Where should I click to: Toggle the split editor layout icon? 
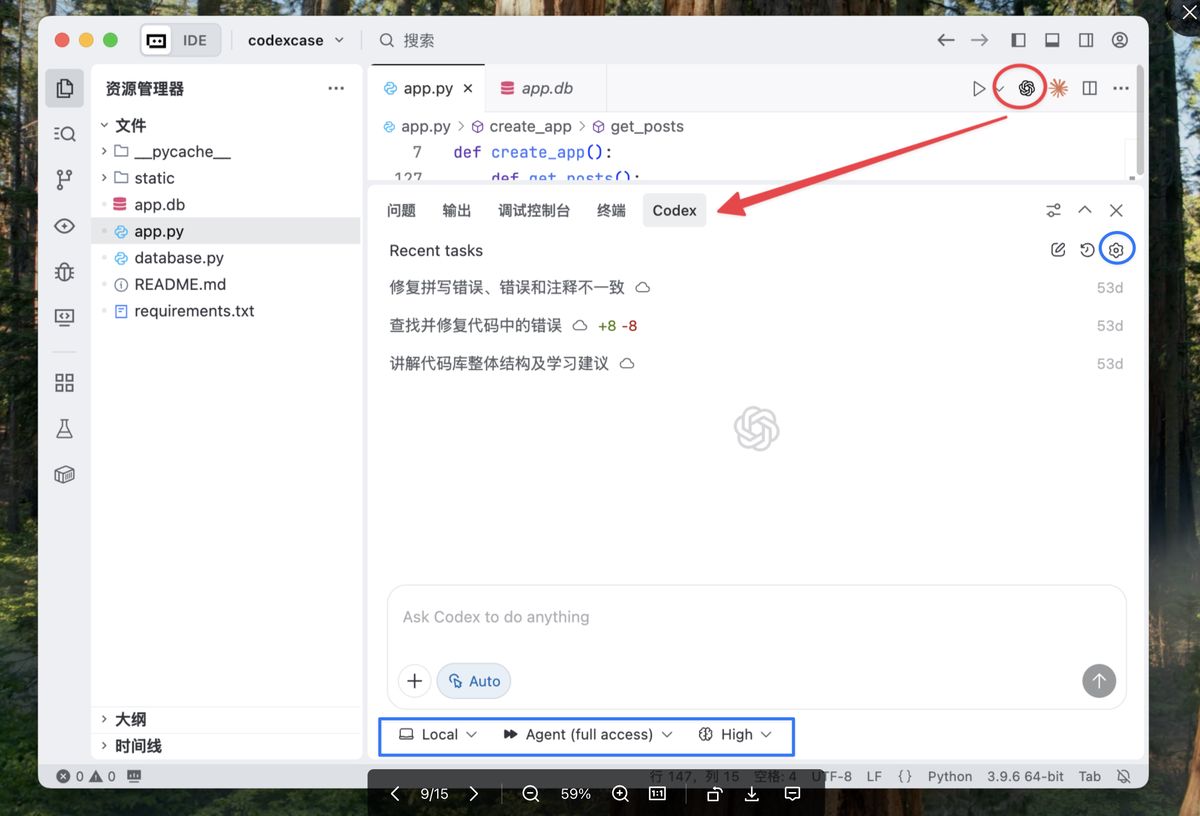click(1090, 88)
